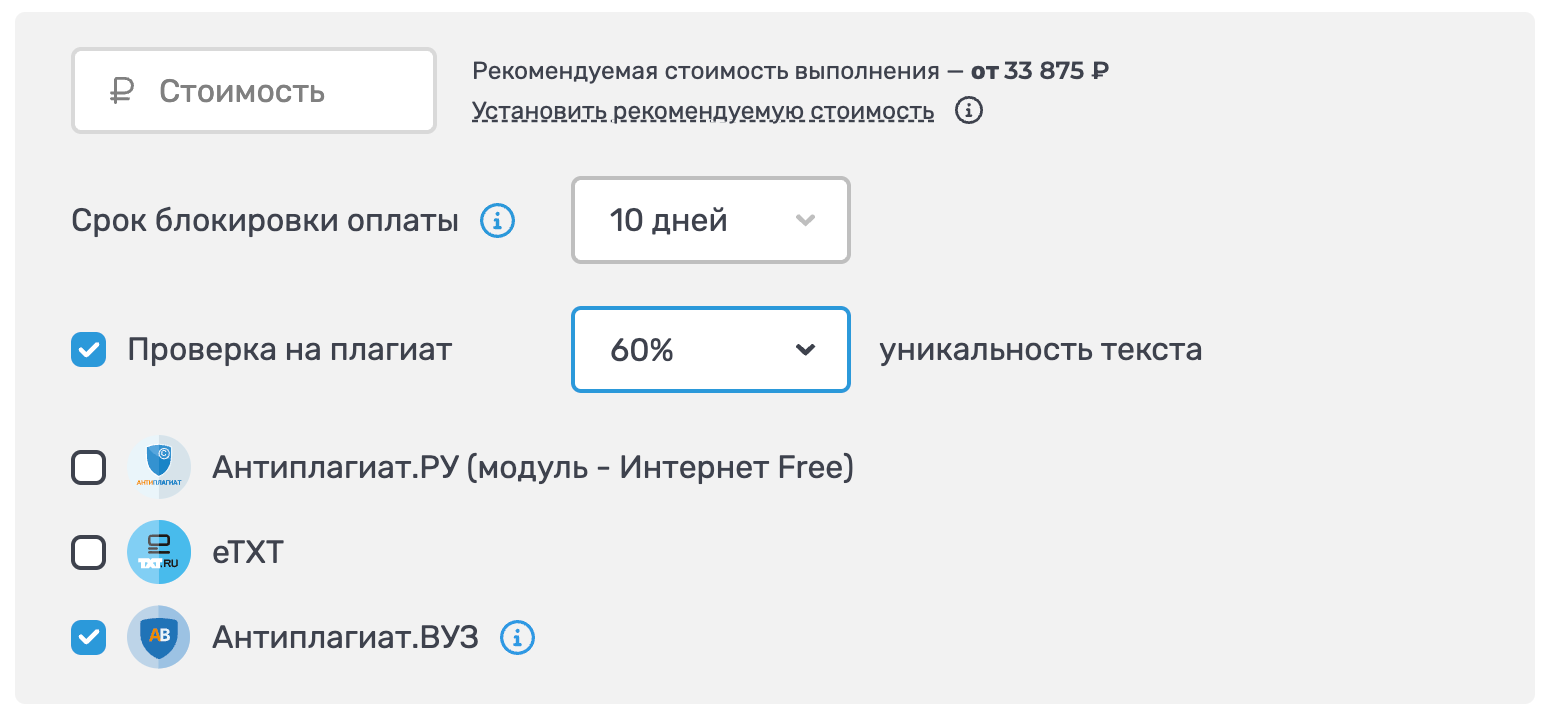Click the chevron arrow in 60% selector
Image resolution: width=1552 pixels, height=722 pixels.
click(x=805, y=350)
